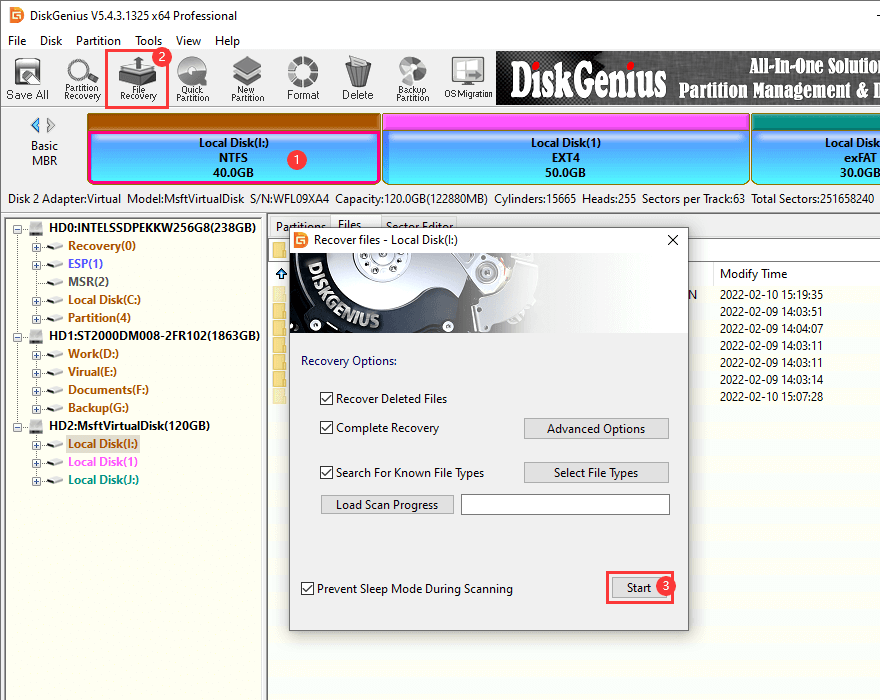Select Documents(F:) in the tree
This screenshot has width=880, height=700.
108,390
